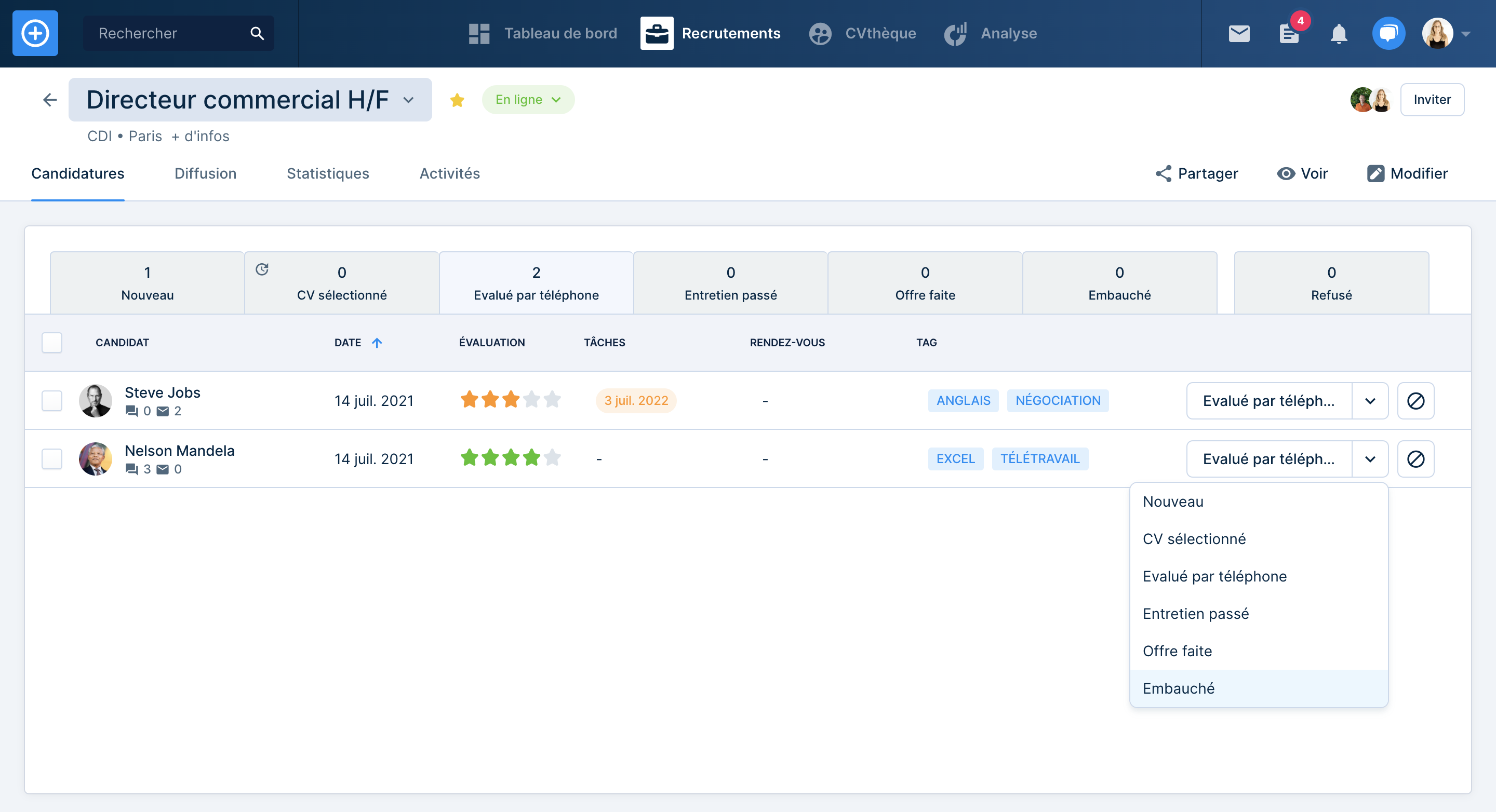Click the back arrow beside job title
This screenshot has height=812, width=1496.
pos(50,100)
